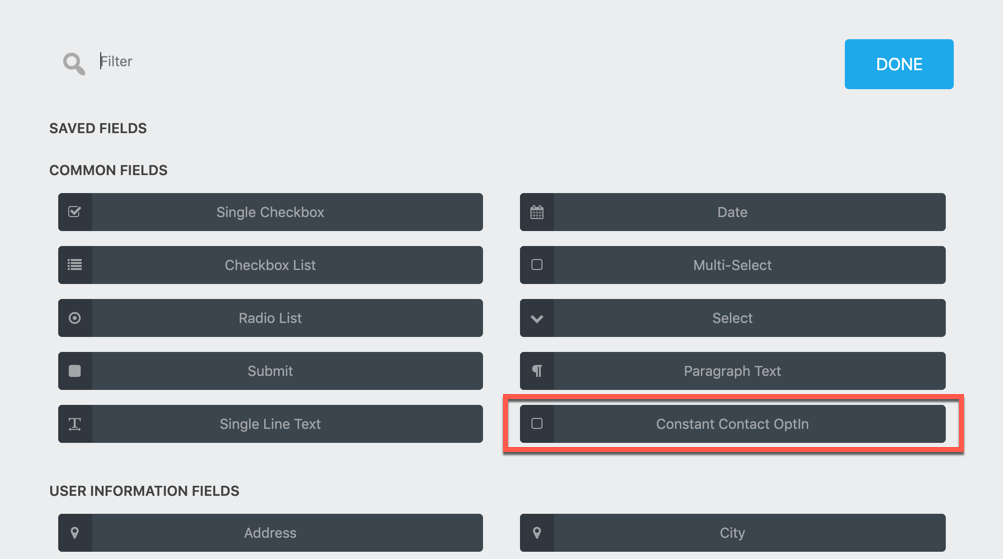
Task: Click the Constant Contact OptIn square icon
Action: 537,424
